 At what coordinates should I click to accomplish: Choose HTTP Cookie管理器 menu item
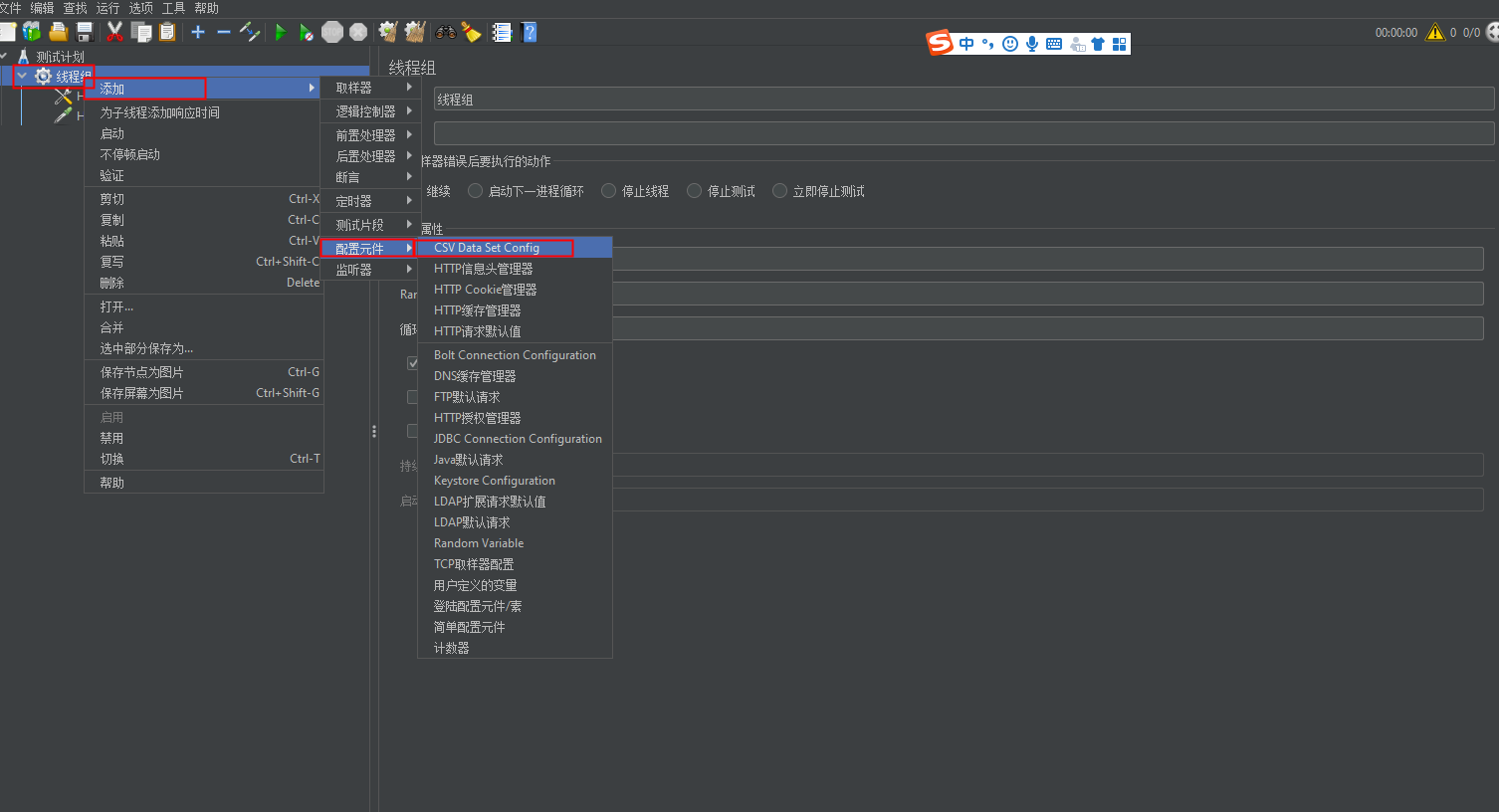tap(515, 290)
